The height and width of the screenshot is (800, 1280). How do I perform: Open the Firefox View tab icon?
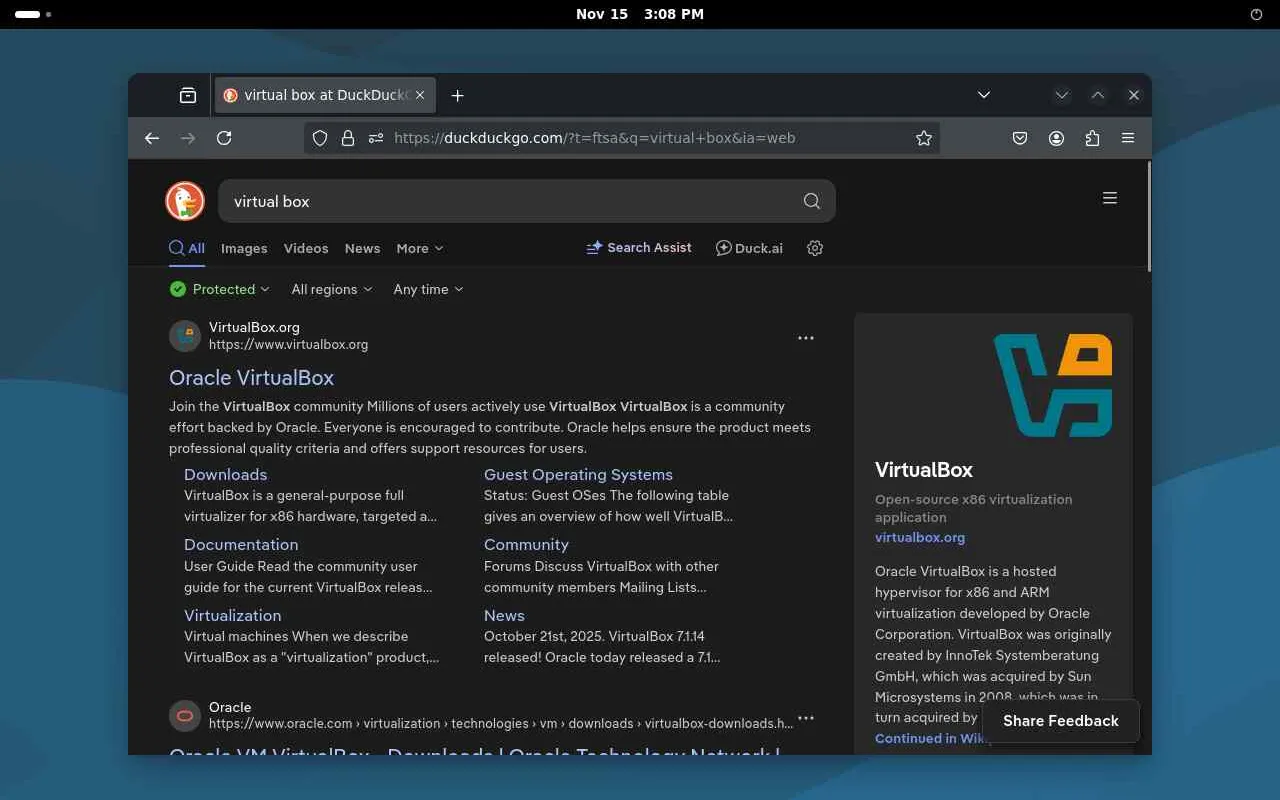[188, 95]
